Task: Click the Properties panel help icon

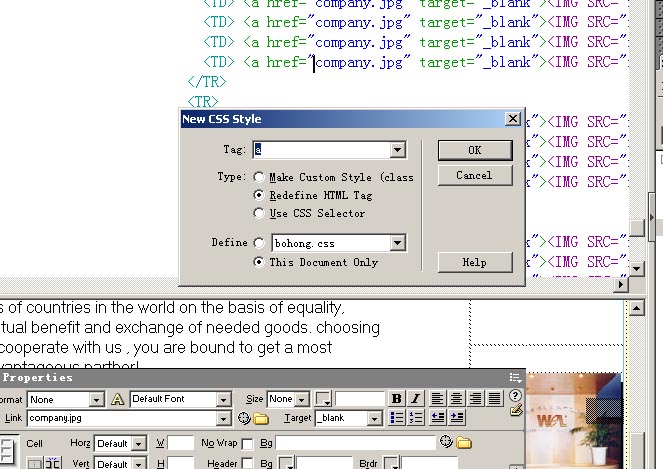Action: click(x=515, y=396)
